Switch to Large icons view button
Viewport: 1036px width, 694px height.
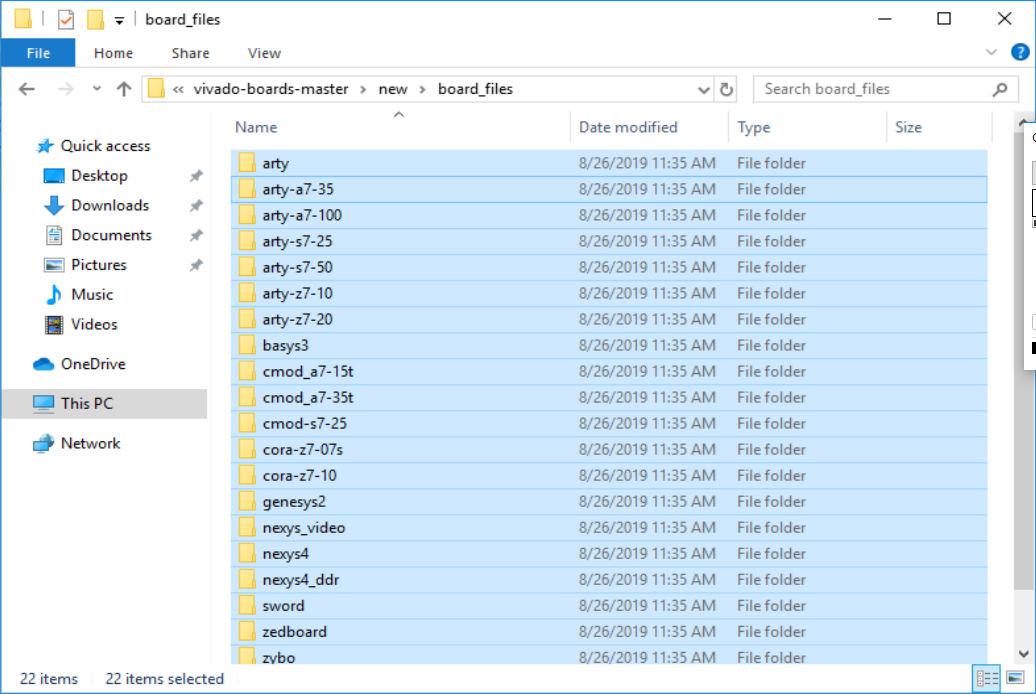[1016, 678]
